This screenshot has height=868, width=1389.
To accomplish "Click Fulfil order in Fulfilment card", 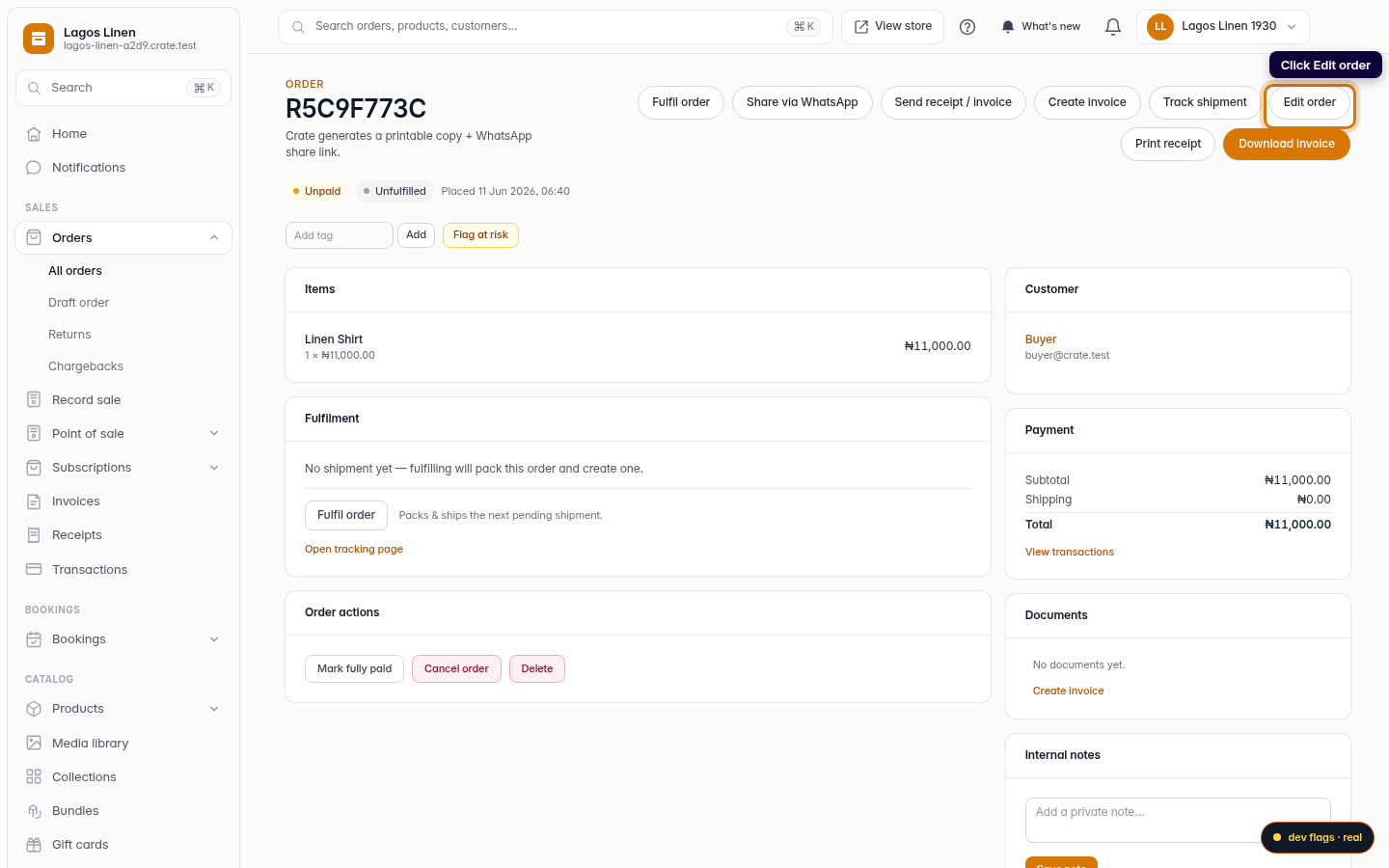I will [x=346, y=515].
